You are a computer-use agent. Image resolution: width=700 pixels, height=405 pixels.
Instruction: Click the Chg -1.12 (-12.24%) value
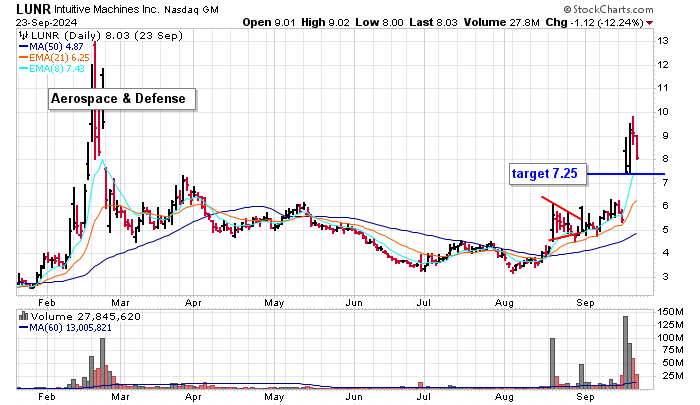pos(594,22)
